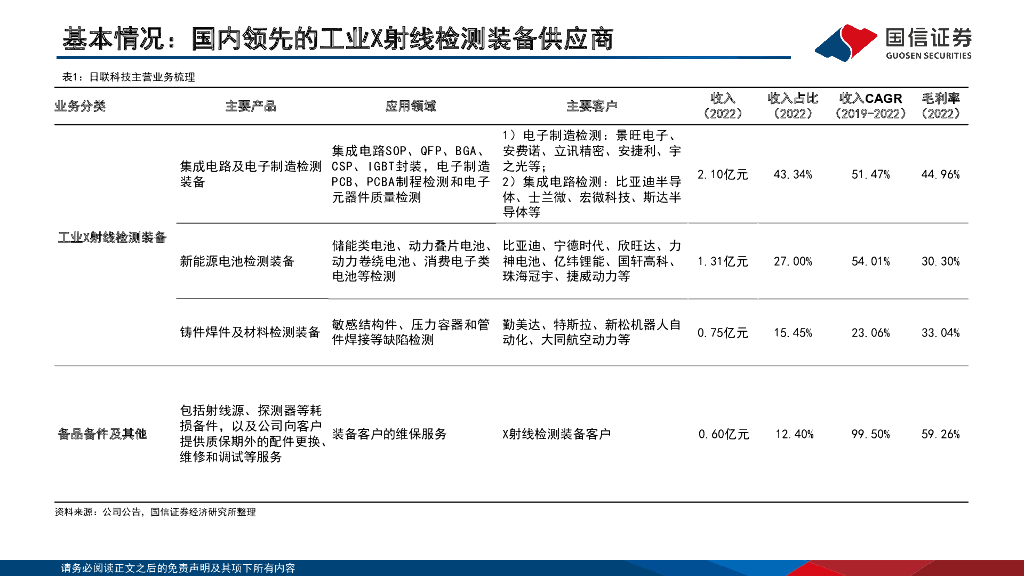
Task: Click the GUOSEN SECURITIES English text
Action: tap(929, 56)
